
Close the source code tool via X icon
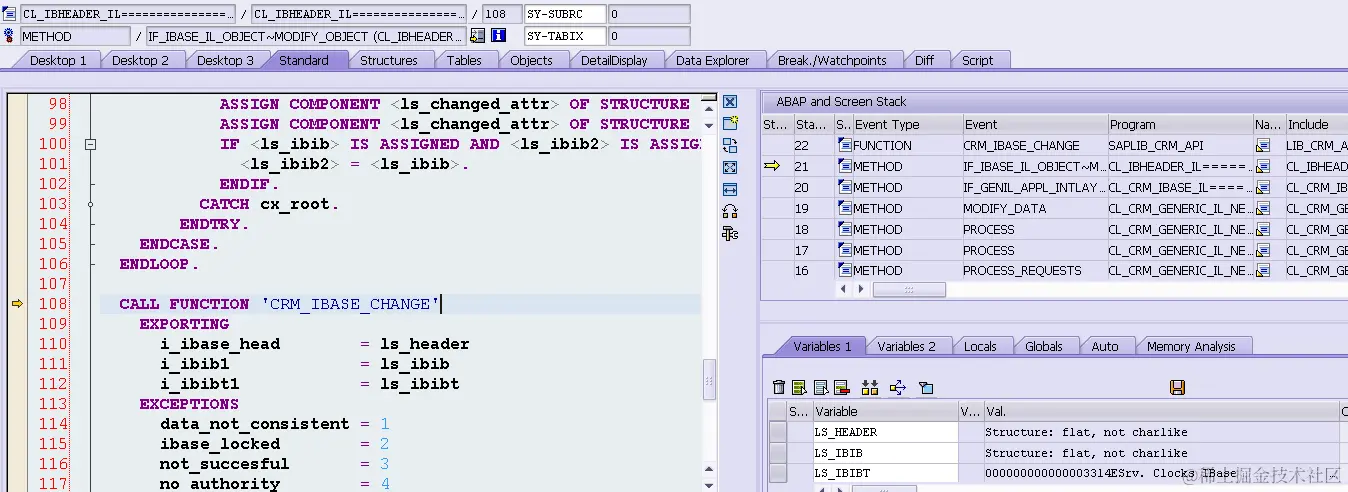coord(730,102)
